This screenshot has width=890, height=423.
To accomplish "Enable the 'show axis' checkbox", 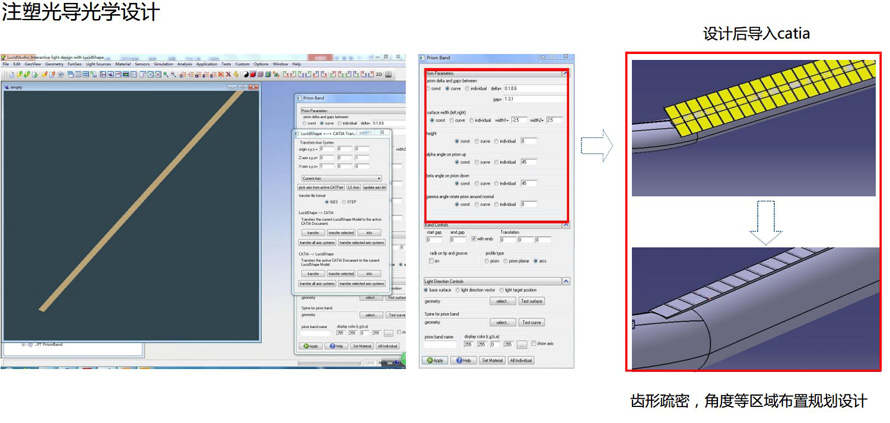I will [534, 343].
